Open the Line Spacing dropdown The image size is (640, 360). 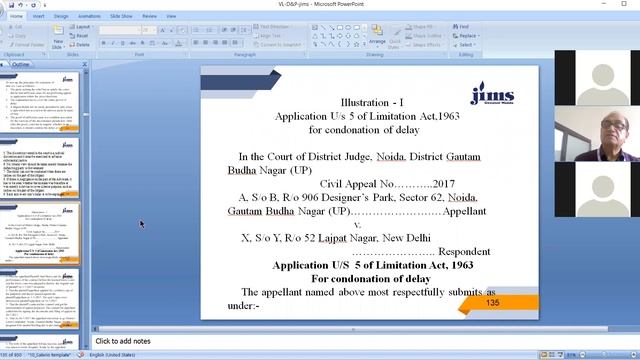tap(244, 30)
